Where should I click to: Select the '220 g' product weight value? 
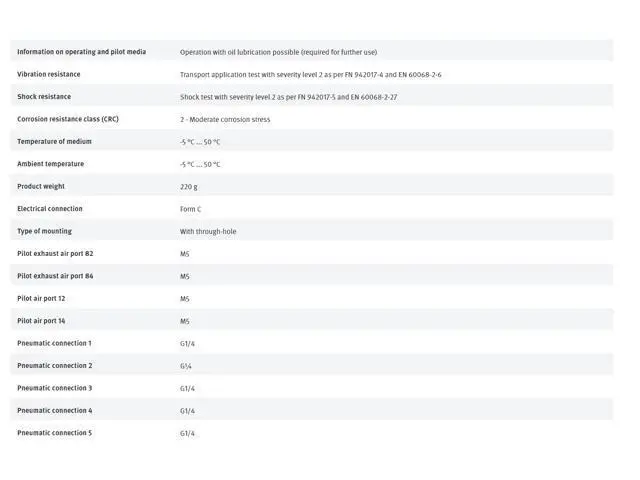189,187
